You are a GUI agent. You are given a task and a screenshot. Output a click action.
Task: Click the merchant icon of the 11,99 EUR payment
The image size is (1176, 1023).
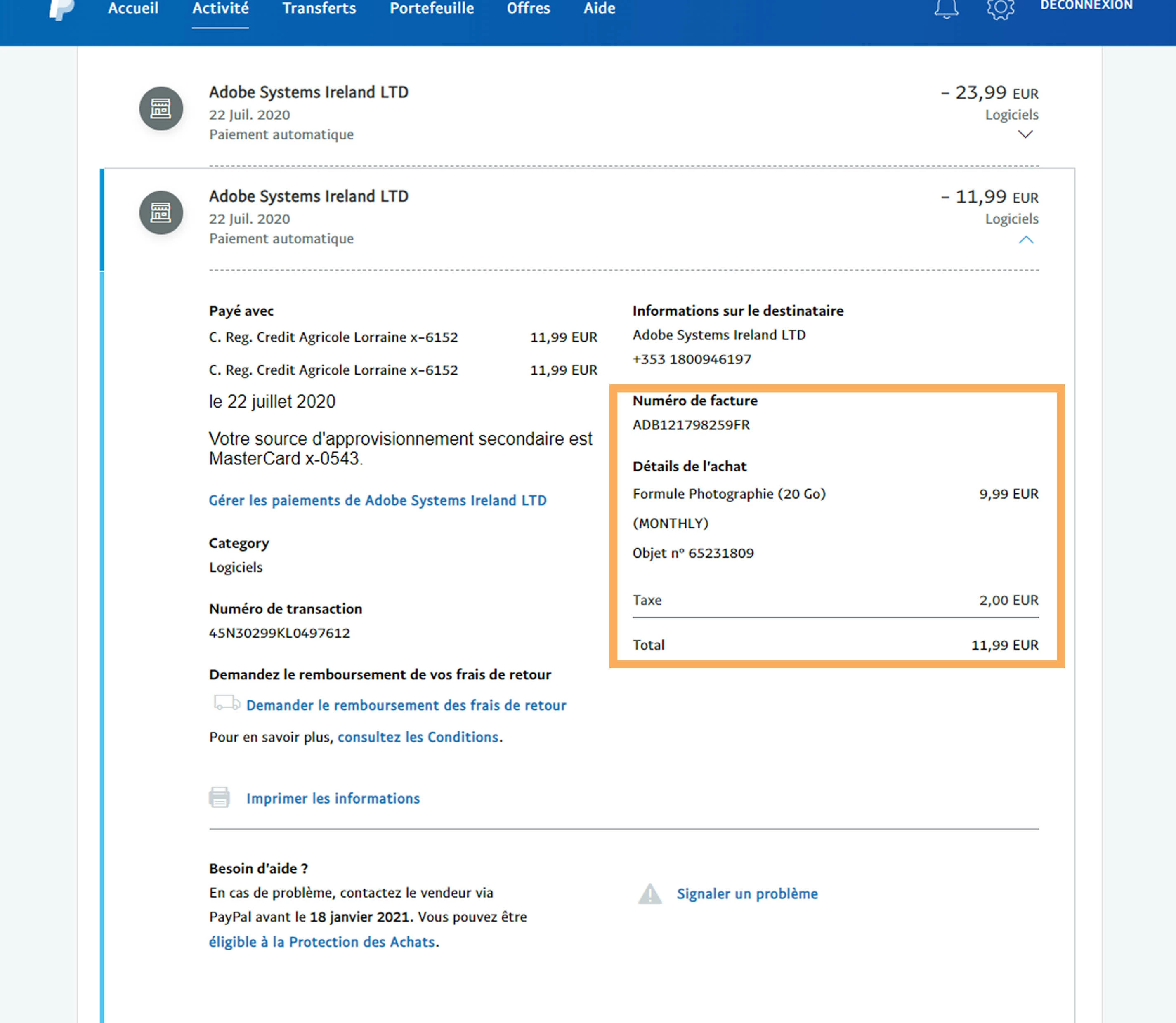(161, 212)
